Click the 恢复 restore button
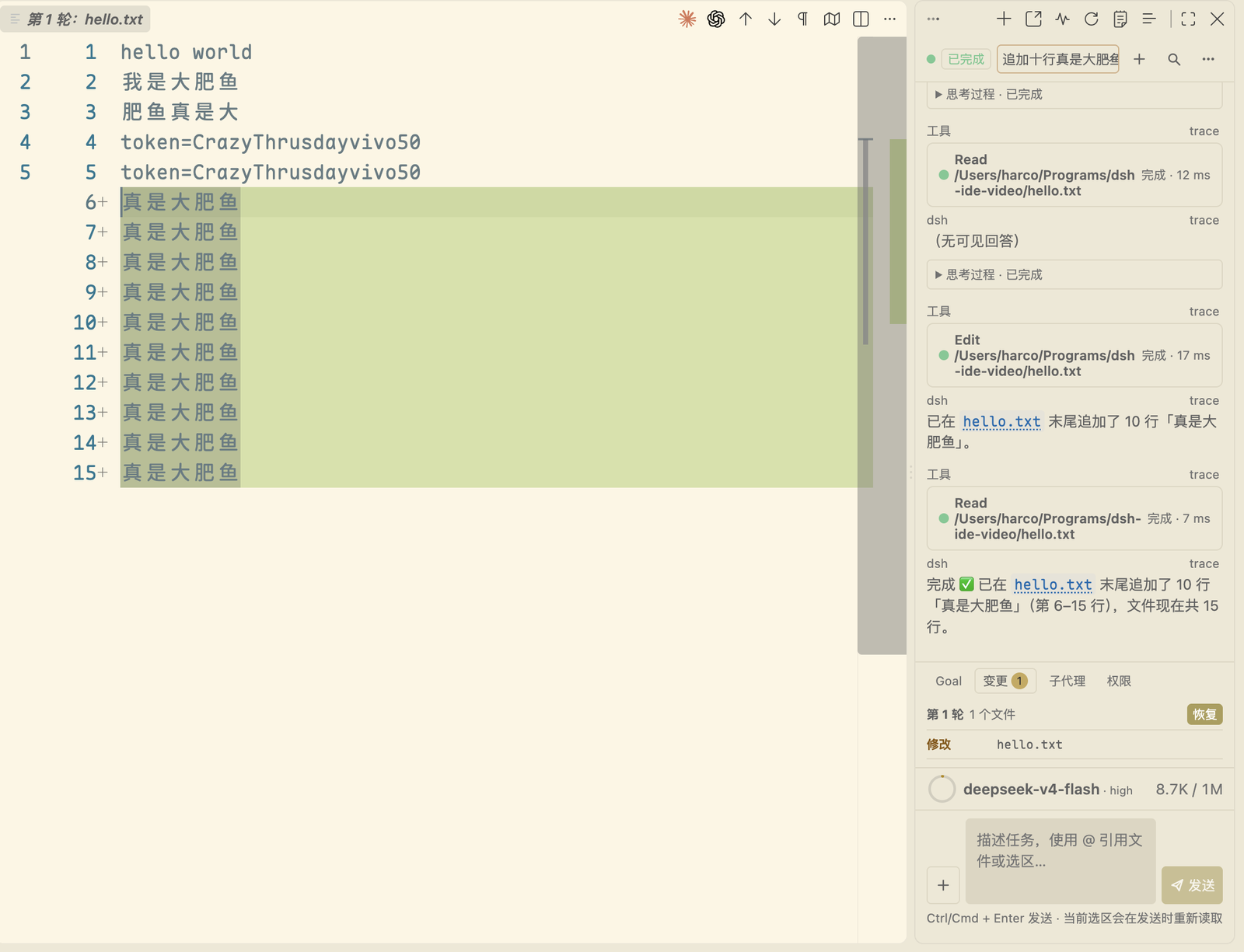 point(1204,714)
